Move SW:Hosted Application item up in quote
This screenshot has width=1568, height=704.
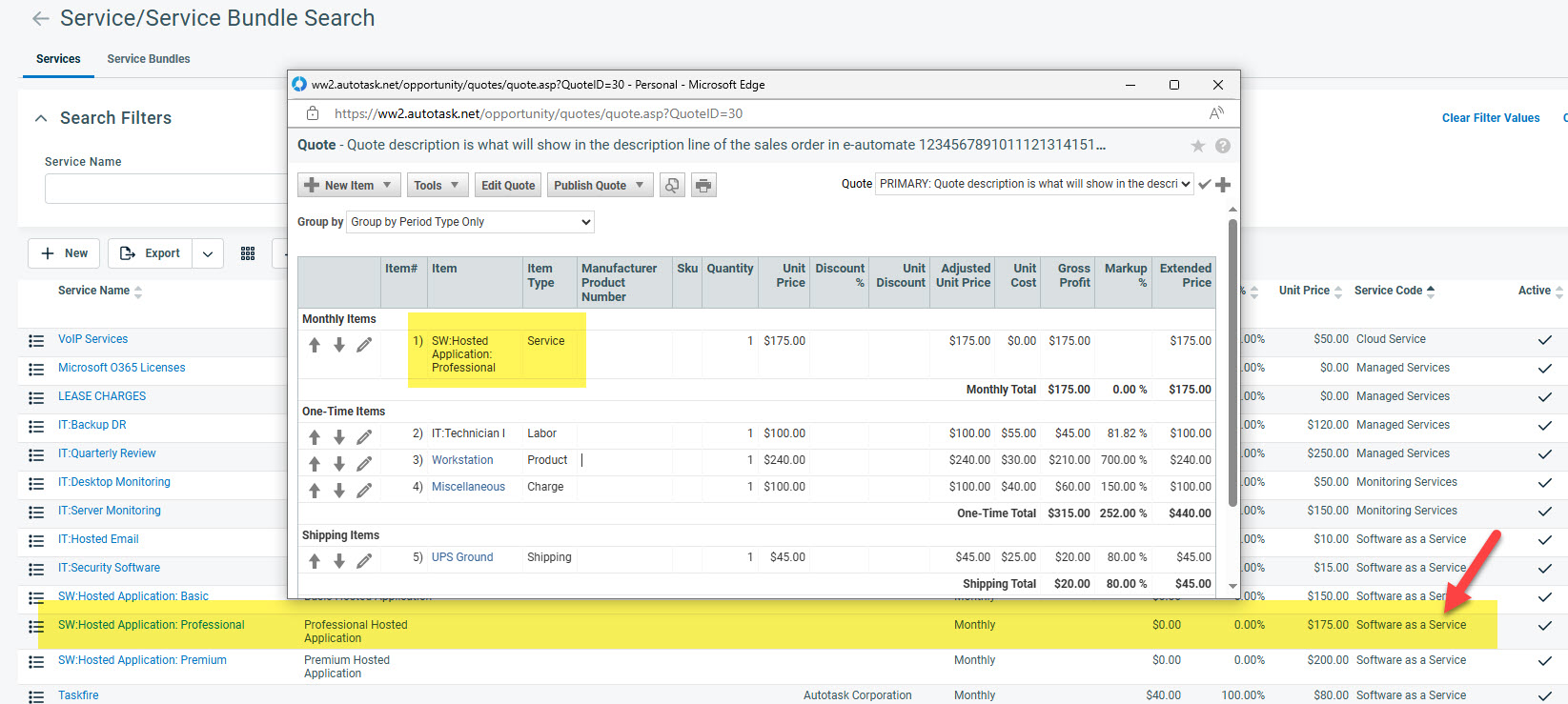point(315,345)
